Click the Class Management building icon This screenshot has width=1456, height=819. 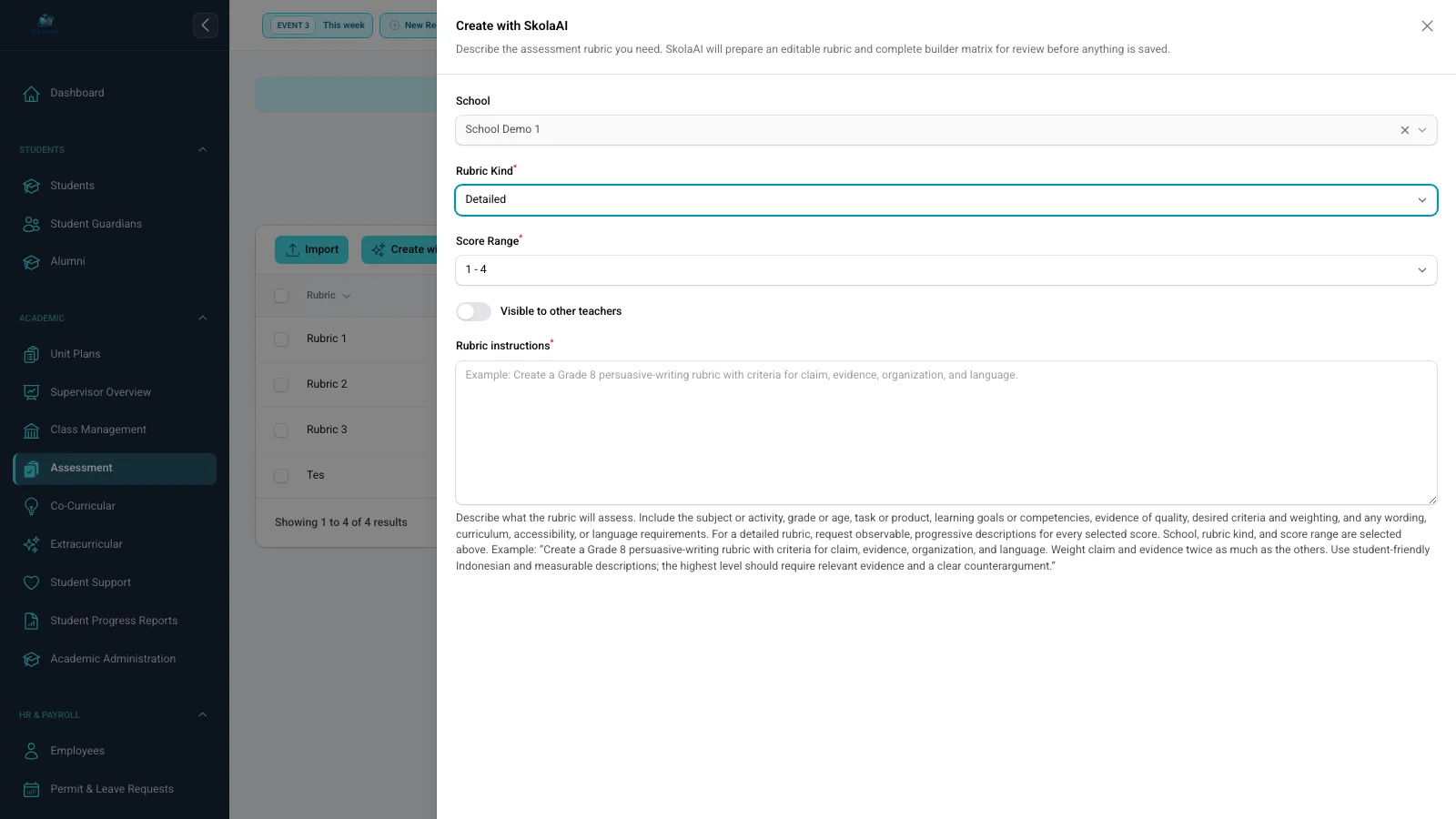pos(32,430)
